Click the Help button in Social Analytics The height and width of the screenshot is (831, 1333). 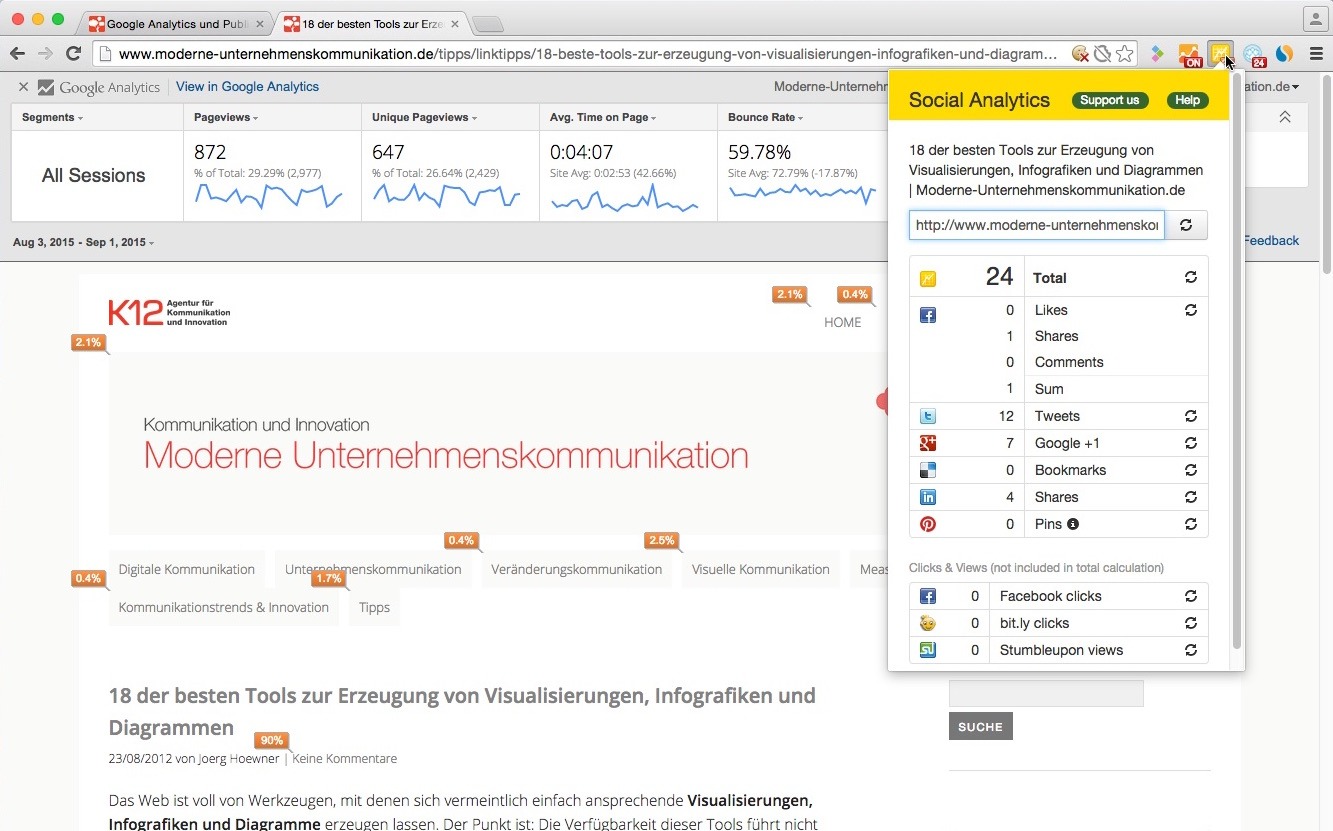[1187, 100]
